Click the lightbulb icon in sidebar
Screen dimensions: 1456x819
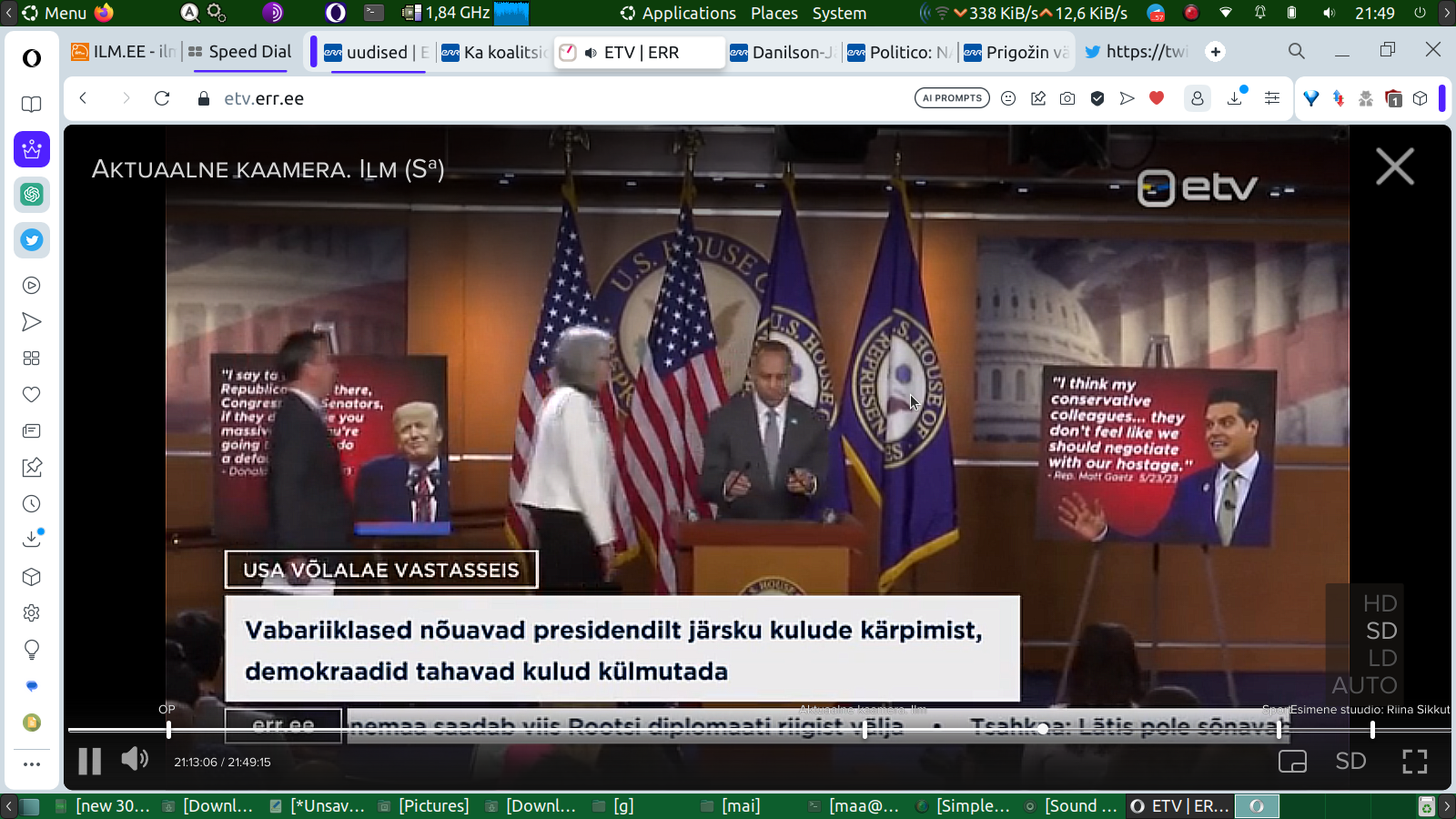(x=32, y=650)
